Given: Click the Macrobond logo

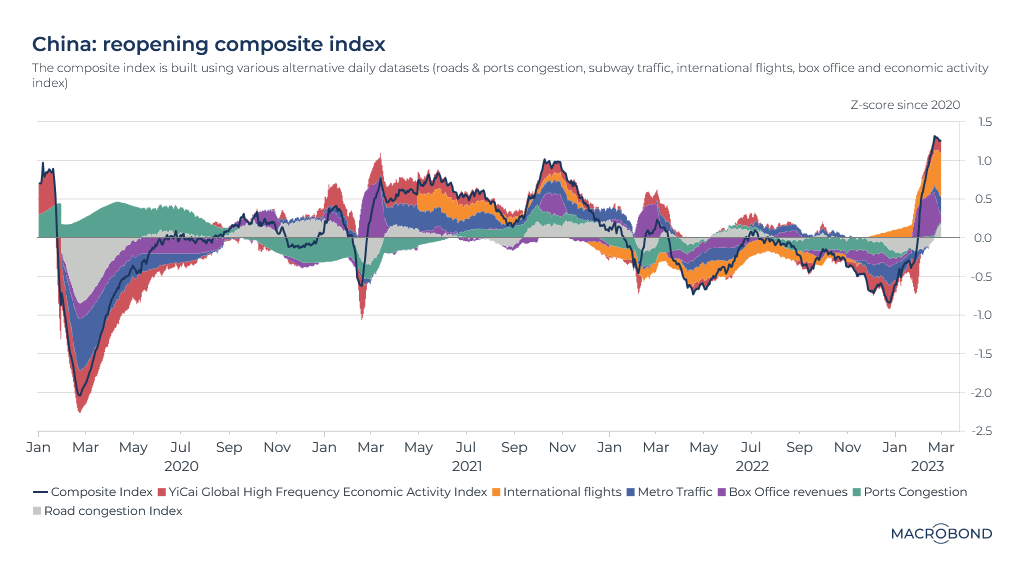Looking at the screenshot, I should point(940,534).
